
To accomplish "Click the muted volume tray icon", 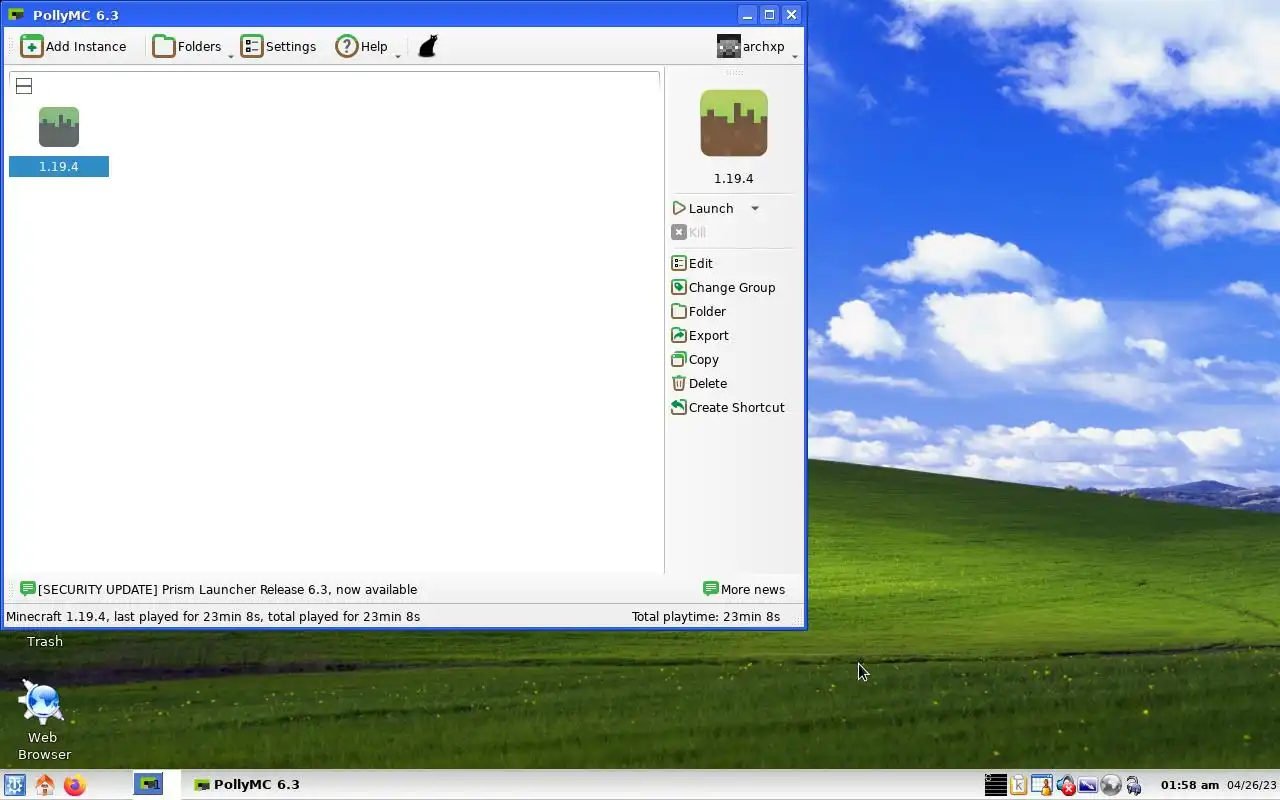I will (1065, 785).
